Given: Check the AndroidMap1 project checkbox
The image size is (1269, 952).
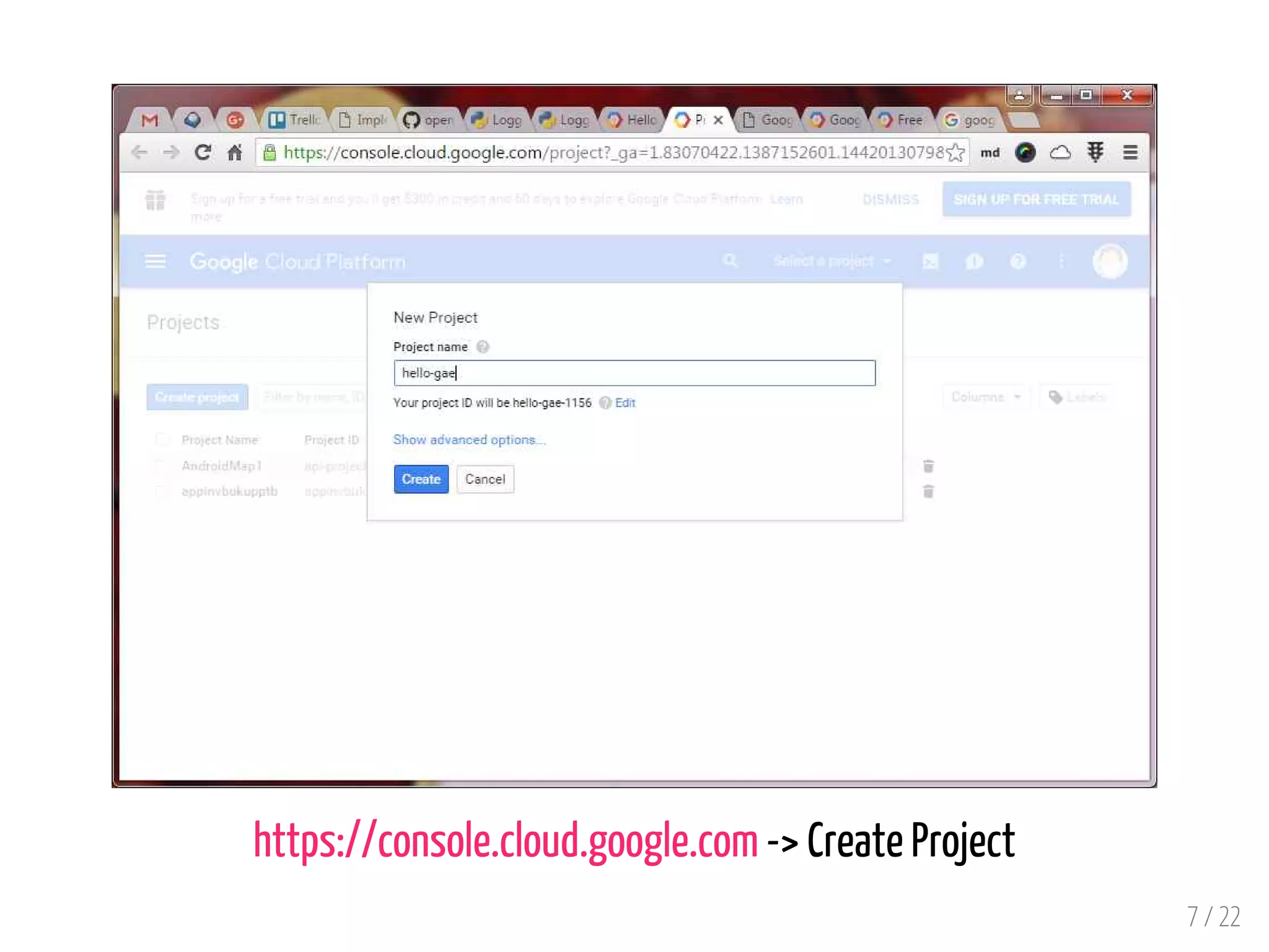Looking at the screenshot, I should pyautogui.click(x=162, y=466).
